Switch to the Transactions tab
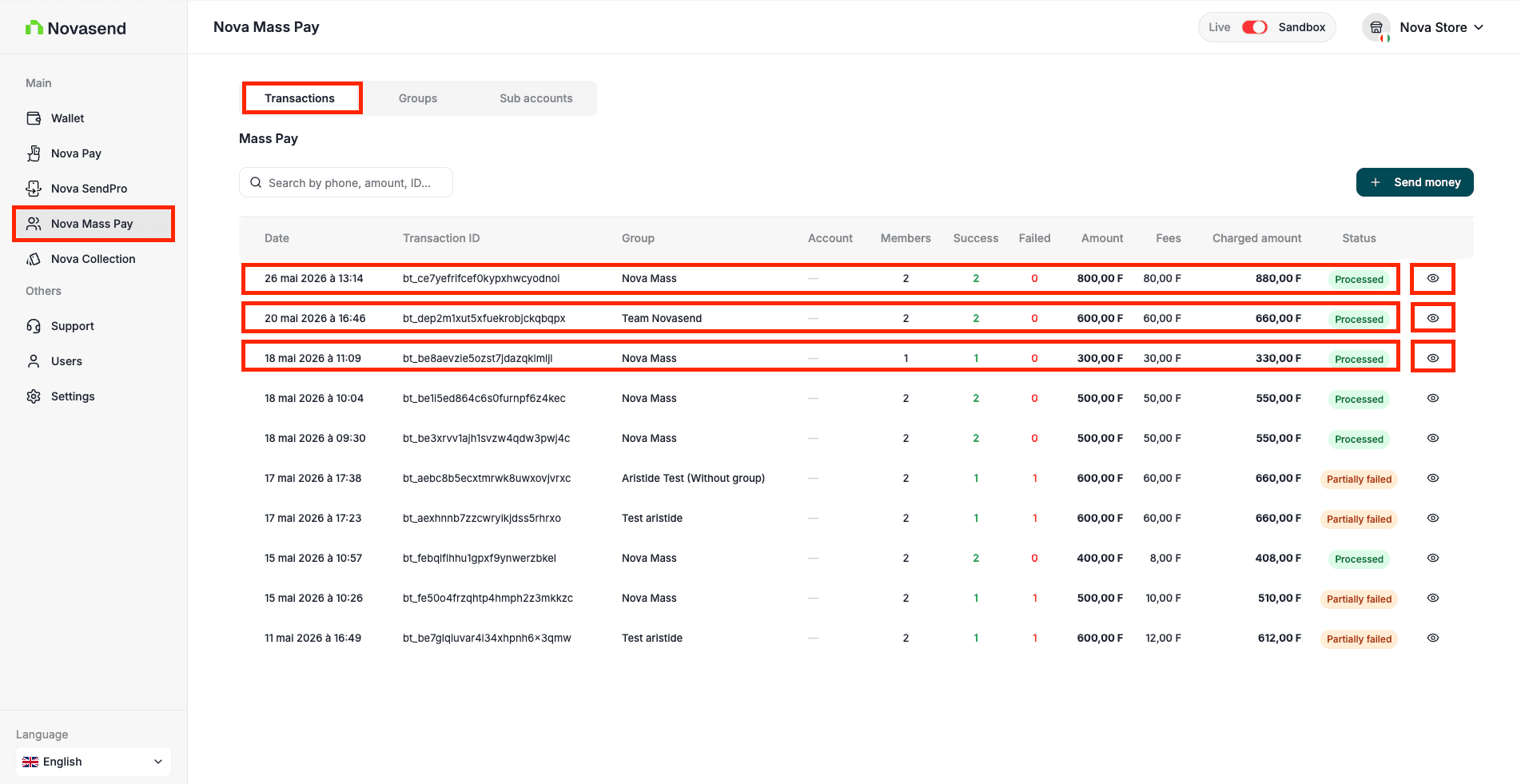1521x784 pixels. (300, 98)
